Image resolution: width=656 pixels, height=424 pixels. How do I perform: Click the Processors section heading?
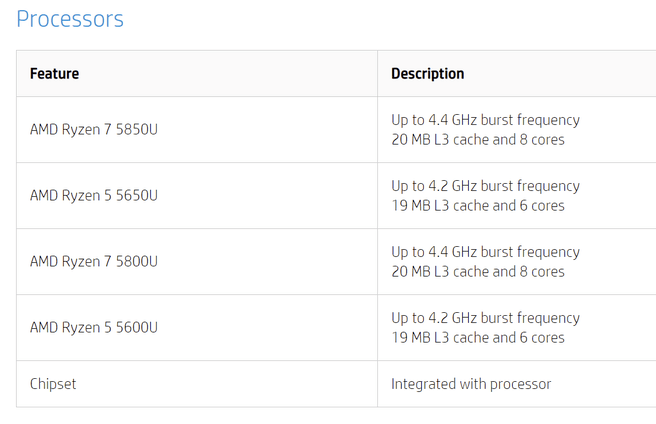[x=70, y=19]
